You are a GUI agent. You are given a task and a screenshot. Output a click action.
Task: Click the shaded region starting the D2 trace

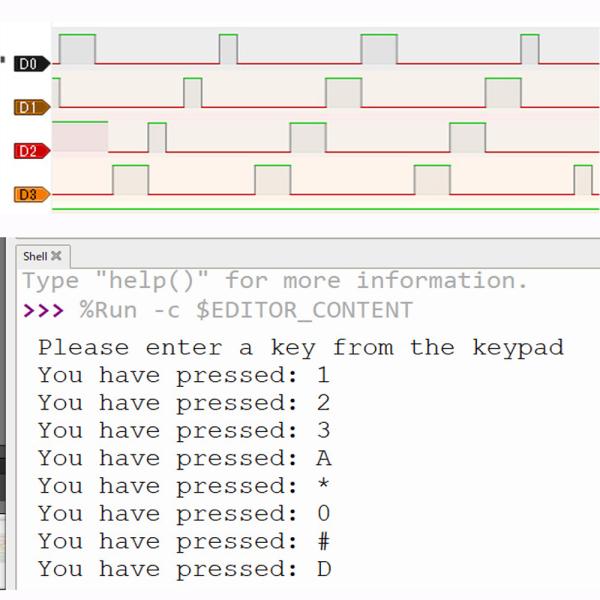coord(79,137)
